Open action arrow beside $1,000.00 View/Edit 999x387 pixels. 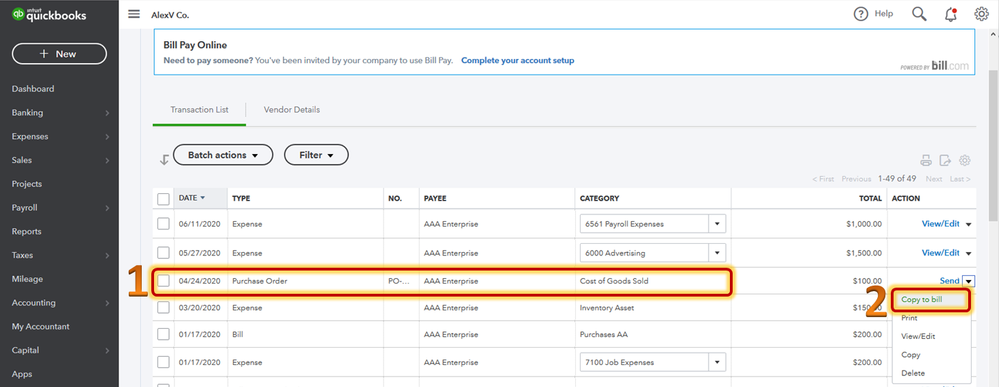pos(969,224)
